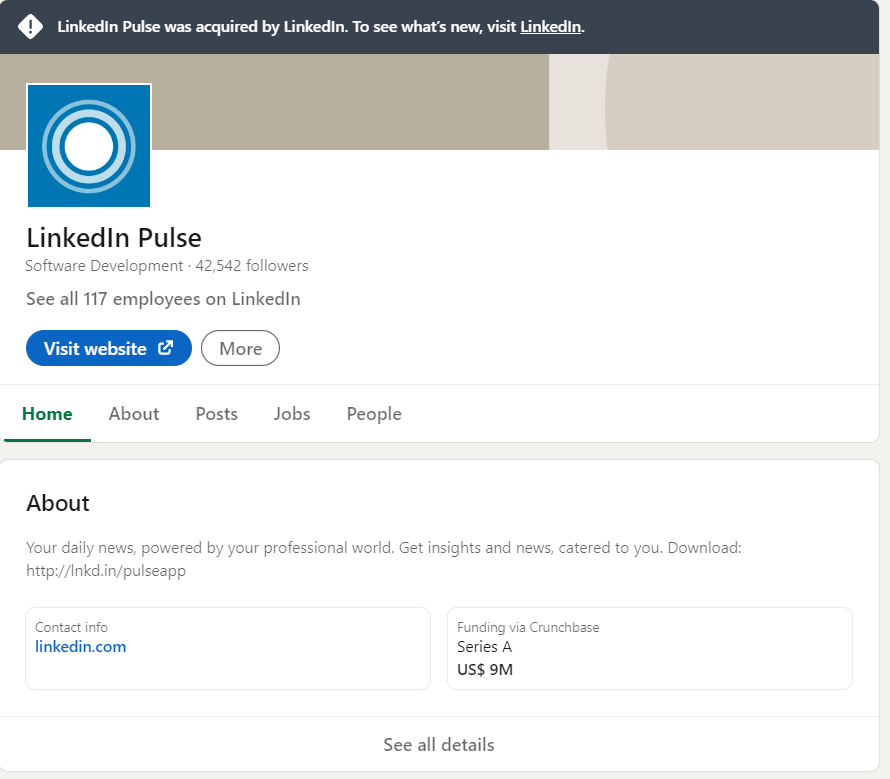
Task: Click the LinkedIn Pulse company logo
Action: click(x=89, y=146)
